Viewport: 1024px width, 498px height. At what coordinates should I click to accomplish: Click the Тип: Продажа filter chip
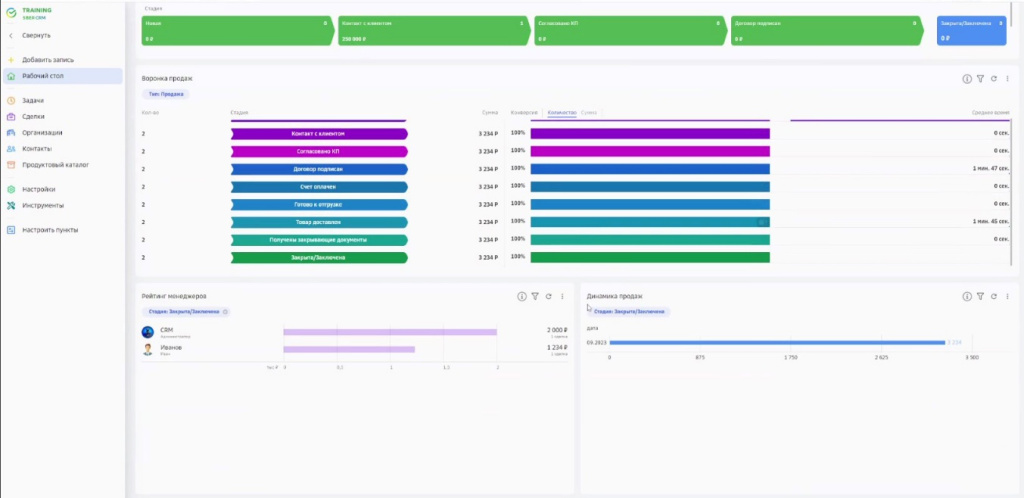click(166, 94)
